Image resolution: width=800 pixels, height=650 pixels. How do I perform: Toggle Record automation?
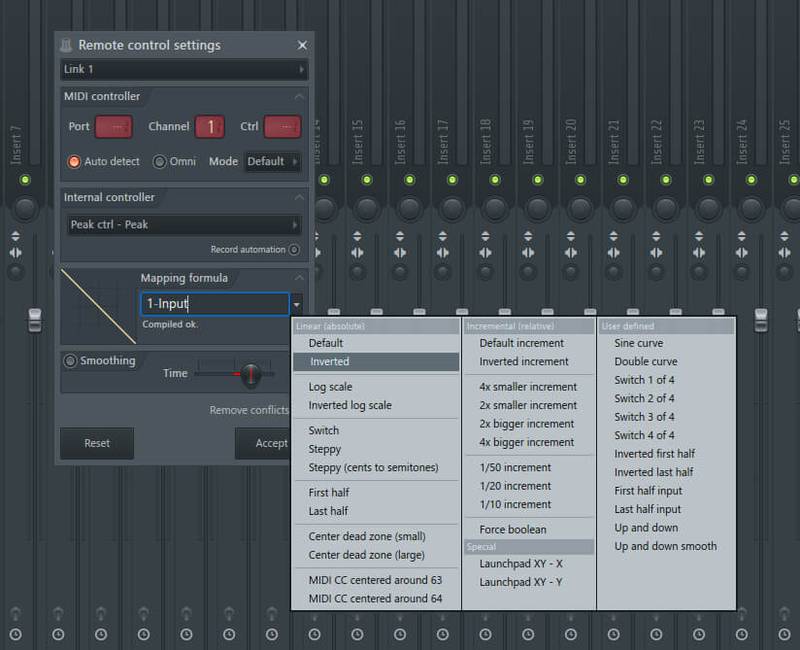click(294, 250)
